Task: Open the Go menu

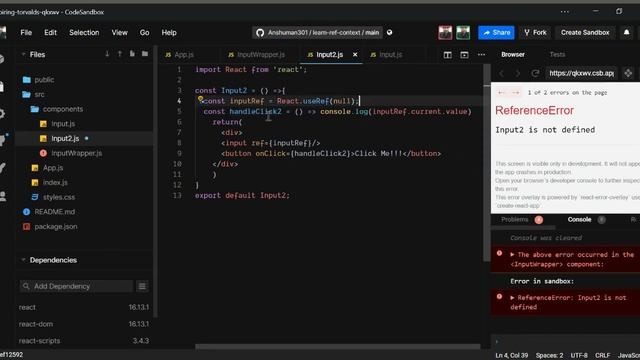Action: 144,33
